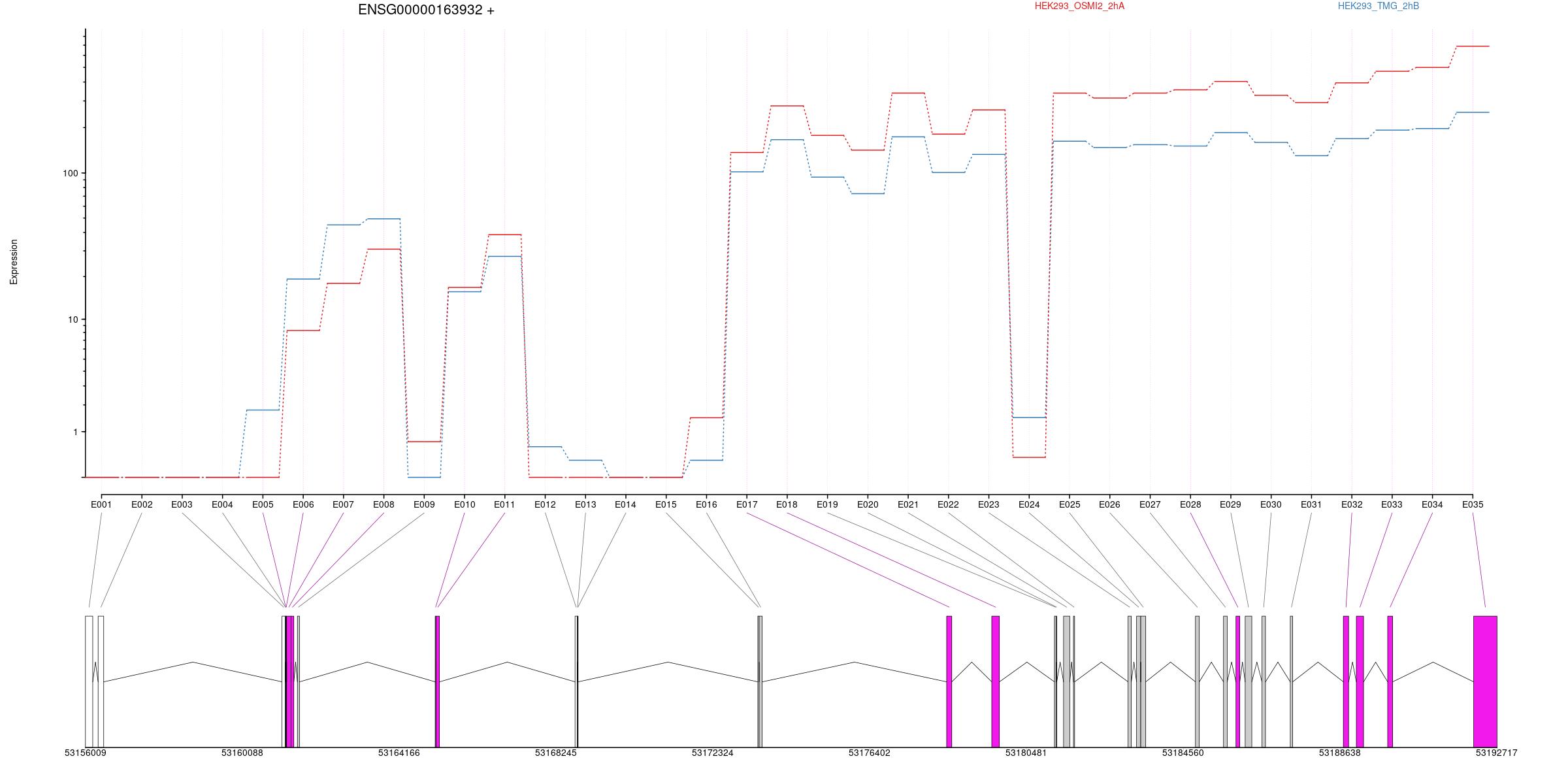
Task: Select exon label E001
Action: pyautogui.click(x=101, y=504)
